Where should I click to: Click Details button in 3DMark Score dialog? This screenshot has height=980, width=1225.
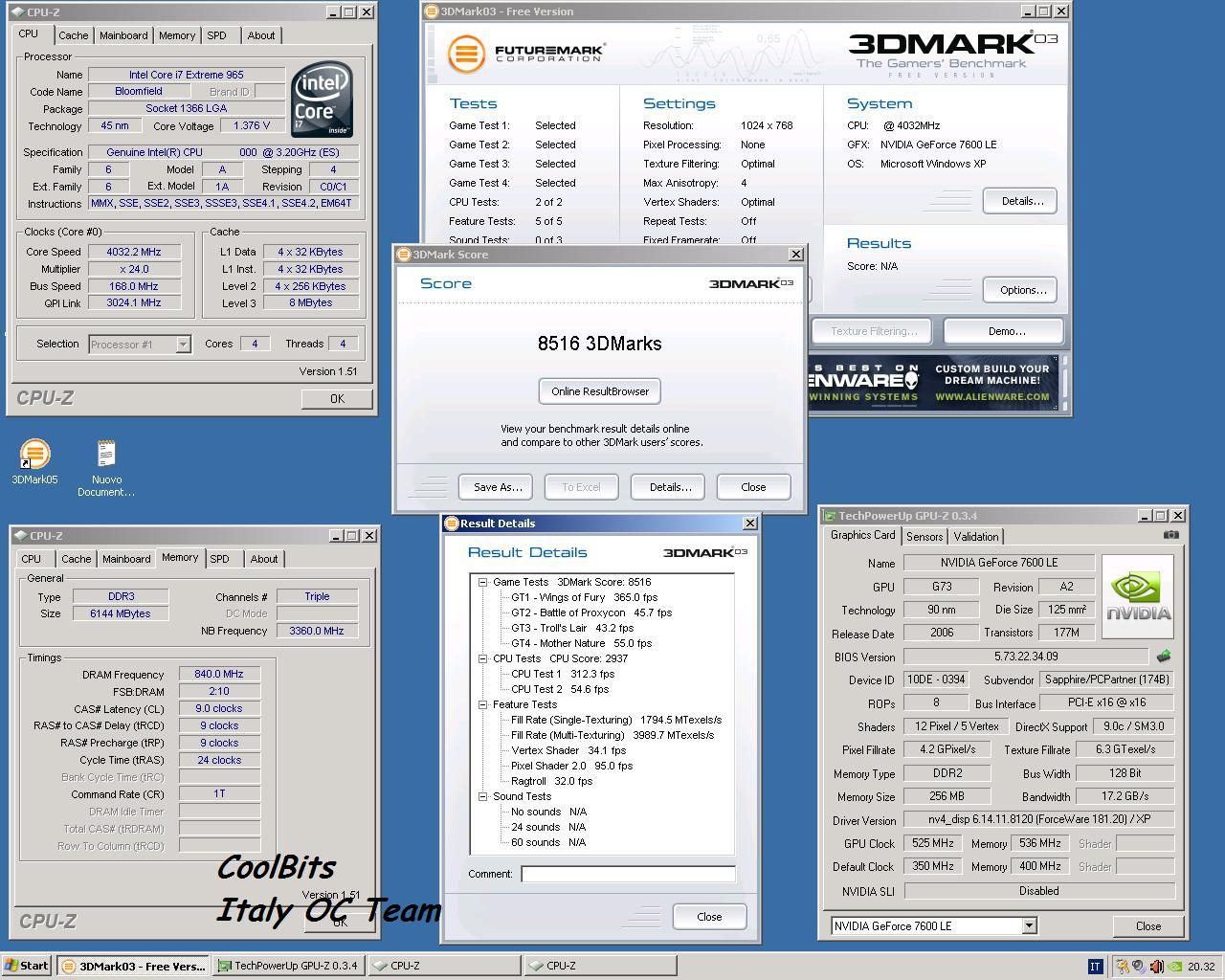tap(670, 487)
